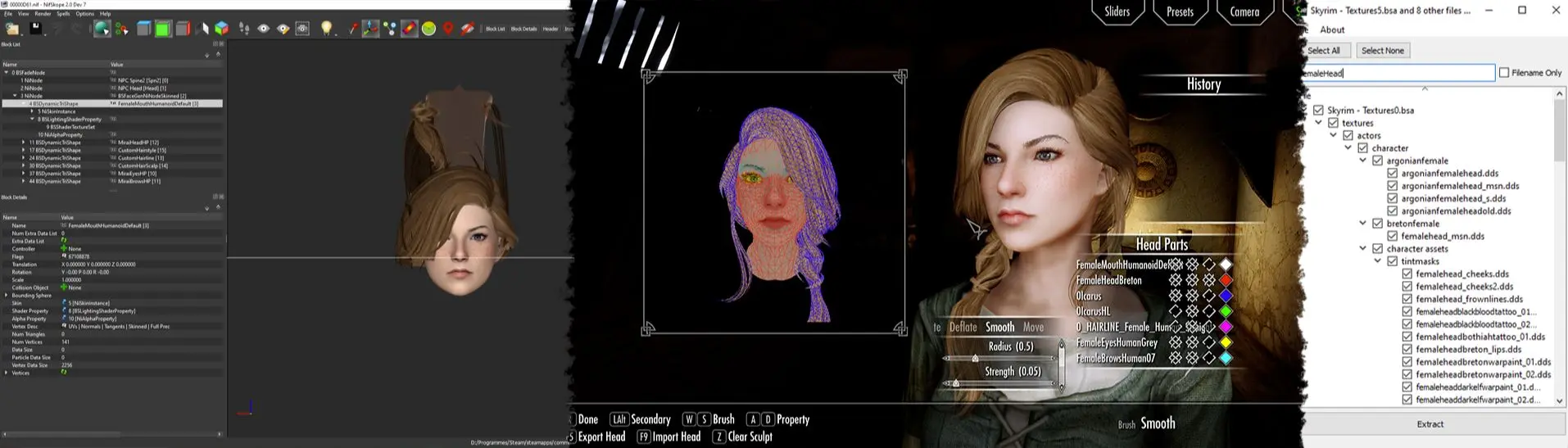Uncheck argonianfemalehead.dds checkbox
The height and width of the screenshot is (448, 1568).
pyautogui.click(x=1393, y=173)
